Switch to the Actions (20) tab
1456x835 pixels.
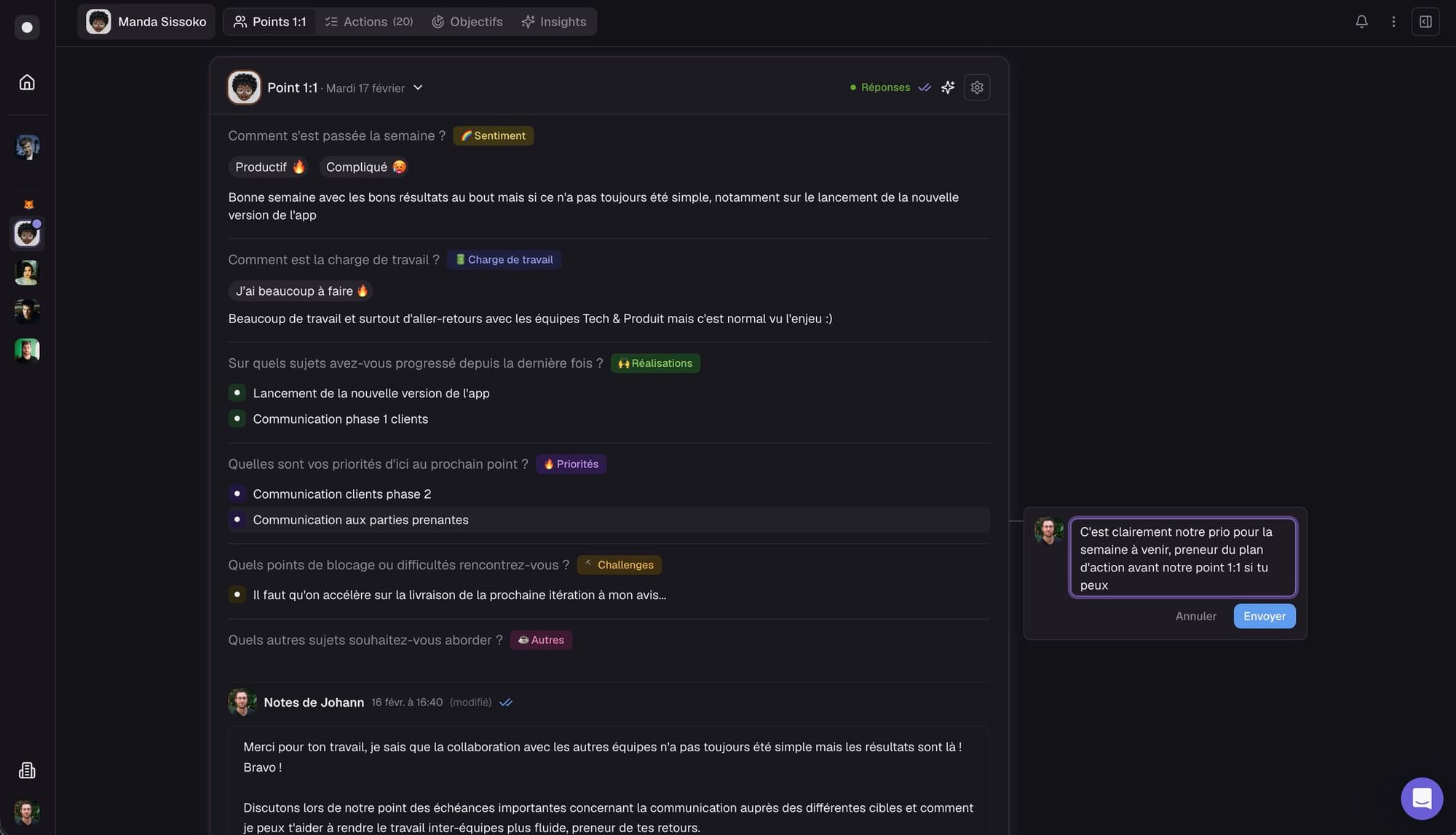(368, 21)
